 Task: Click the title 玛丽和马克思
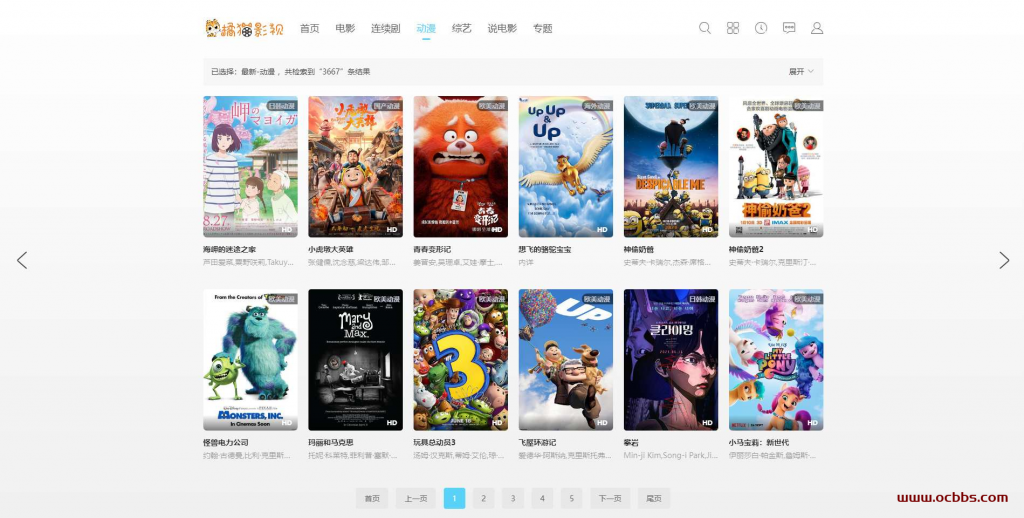[330, 443]
